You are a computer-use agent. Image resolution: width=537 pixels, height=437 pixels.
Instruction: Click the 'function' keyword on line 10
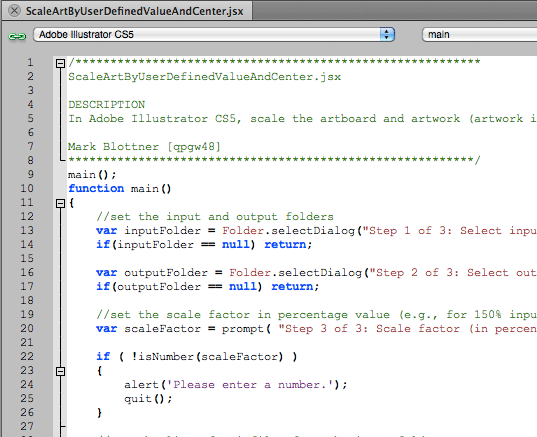coord(96,188)
